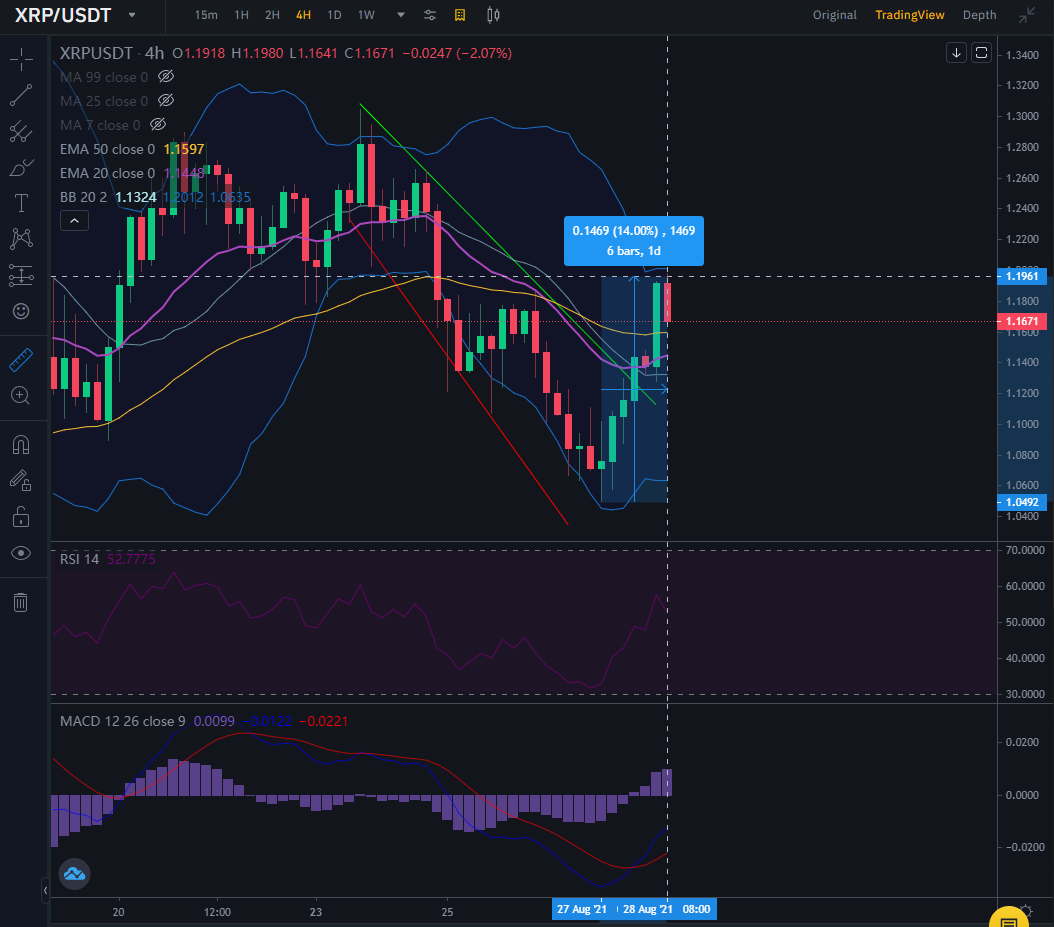Switch to the 2H timeframe

pyautogui.click(x=272, y=15)
